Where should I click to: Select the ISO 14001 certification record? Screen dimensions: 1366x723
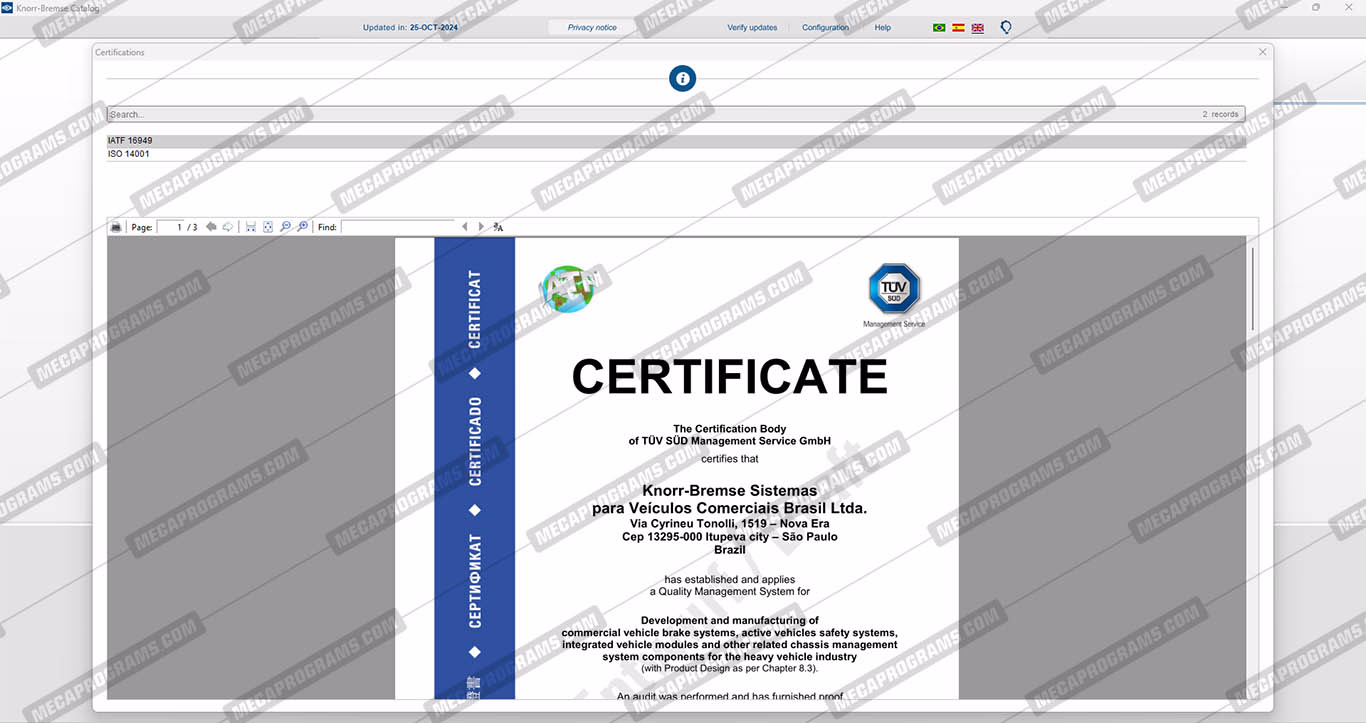(129, 154)
